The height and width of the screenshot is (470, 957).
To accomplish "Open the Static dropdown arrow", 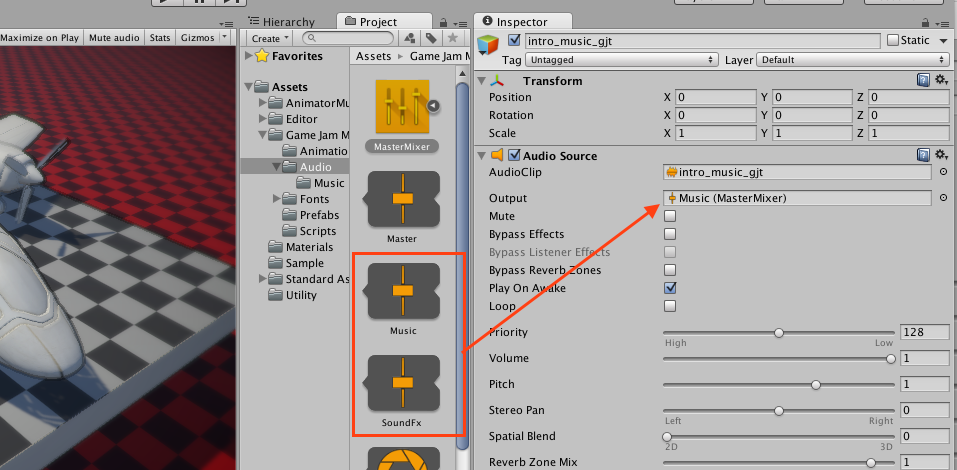I will point(942,40).
